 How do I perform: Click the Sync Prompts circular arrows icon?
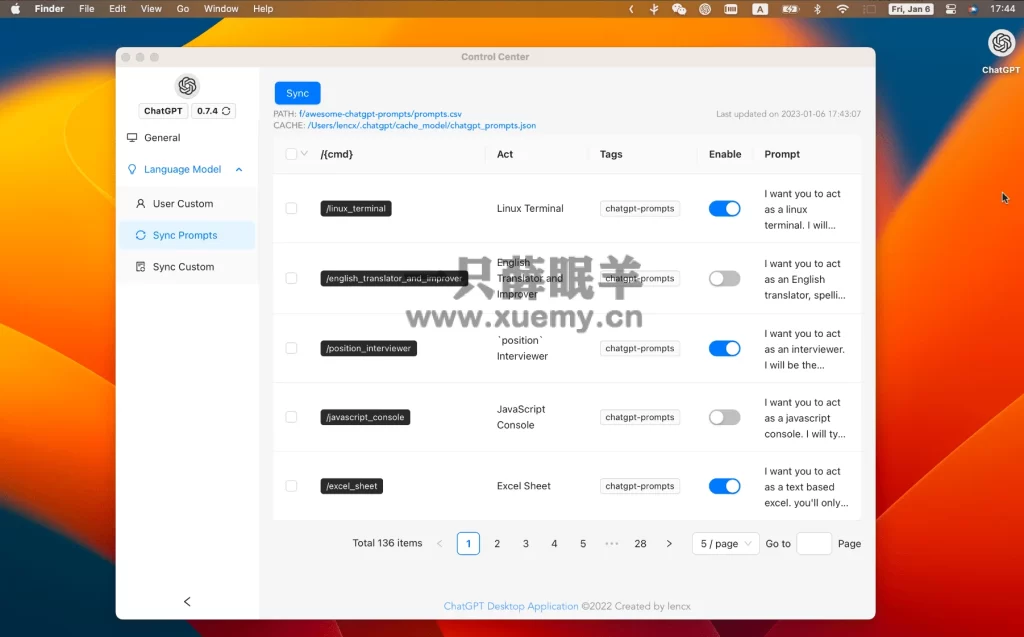pos(140,235)
